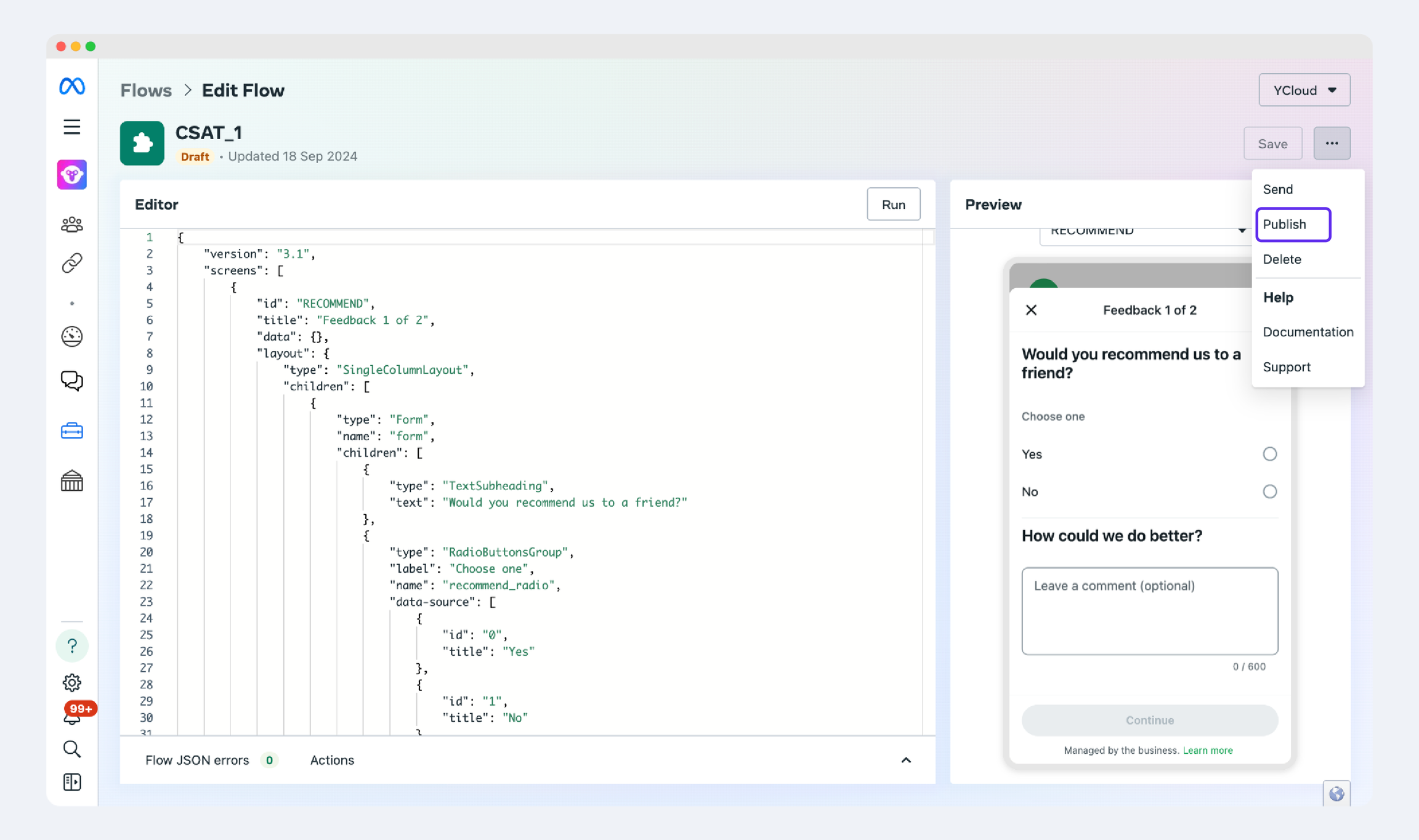Viewport: 1419px width, 840px height.
Task: Click the Meta logo icon
Action: click(72, 86)
